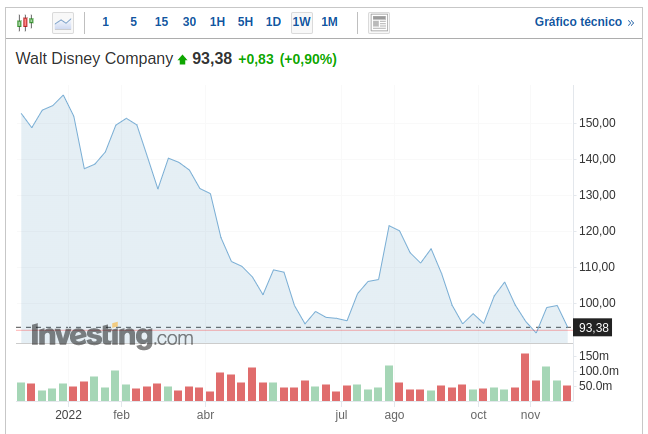The image size is (648, 434).
Task: Click the 140,00 price axis label
Action: click(x=597, y=159)
